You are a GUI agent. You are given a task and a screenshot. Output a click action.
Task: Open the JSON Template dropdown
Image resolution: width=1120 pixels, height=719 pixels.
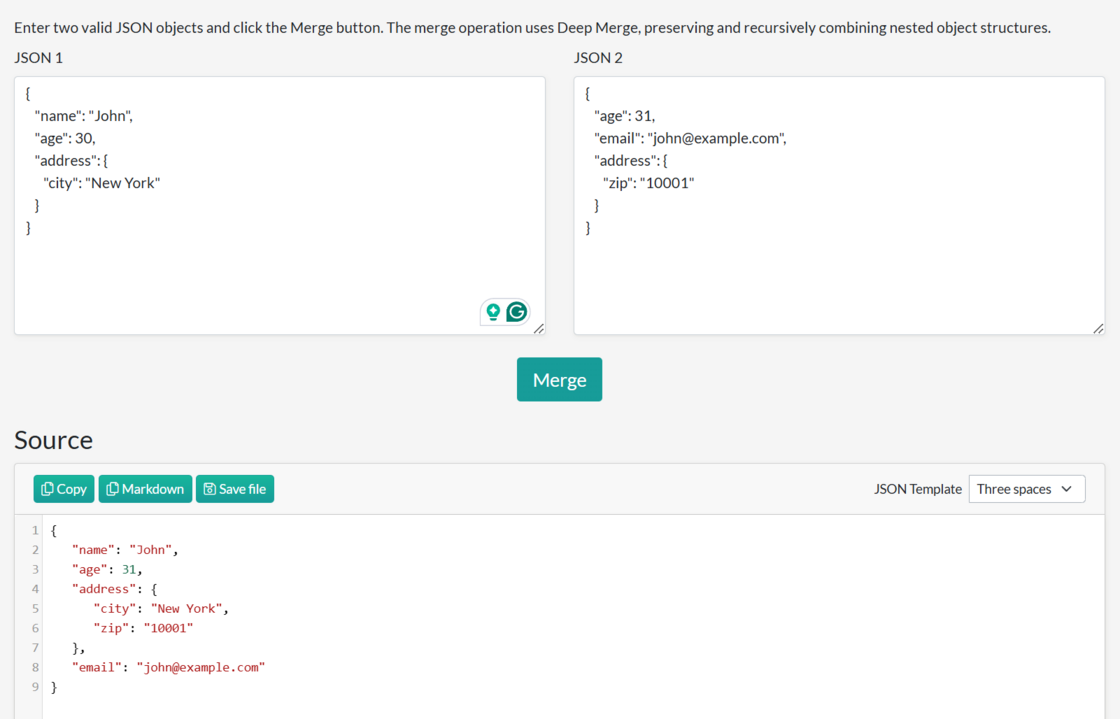pos(1026,489)
